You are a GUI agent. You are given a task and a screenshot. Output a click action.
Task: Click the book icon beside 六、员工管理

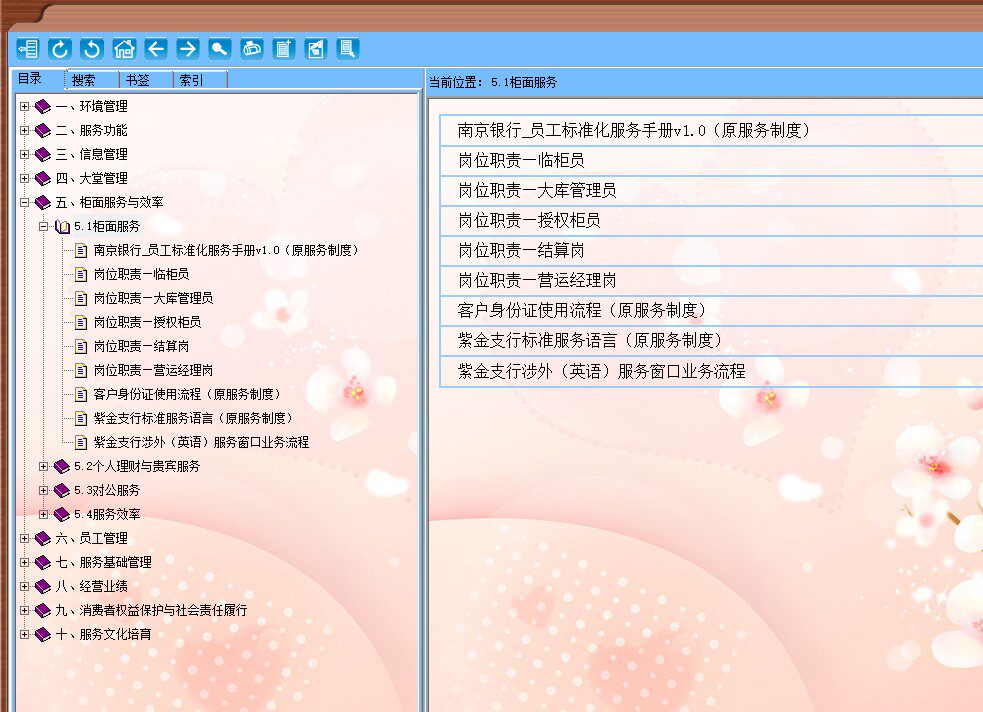coord(43,538)
